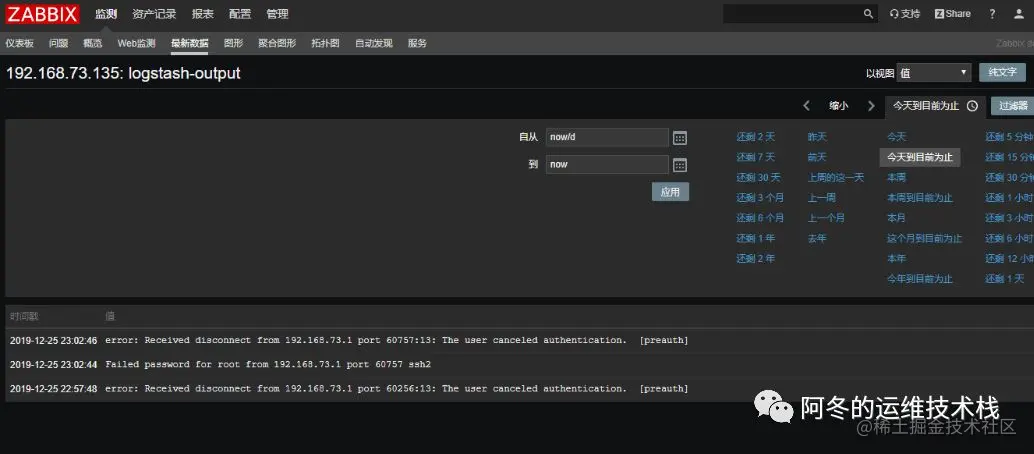Go to 拓扑图 submenu
This screenshot has width=1034, height=454.
325,44
